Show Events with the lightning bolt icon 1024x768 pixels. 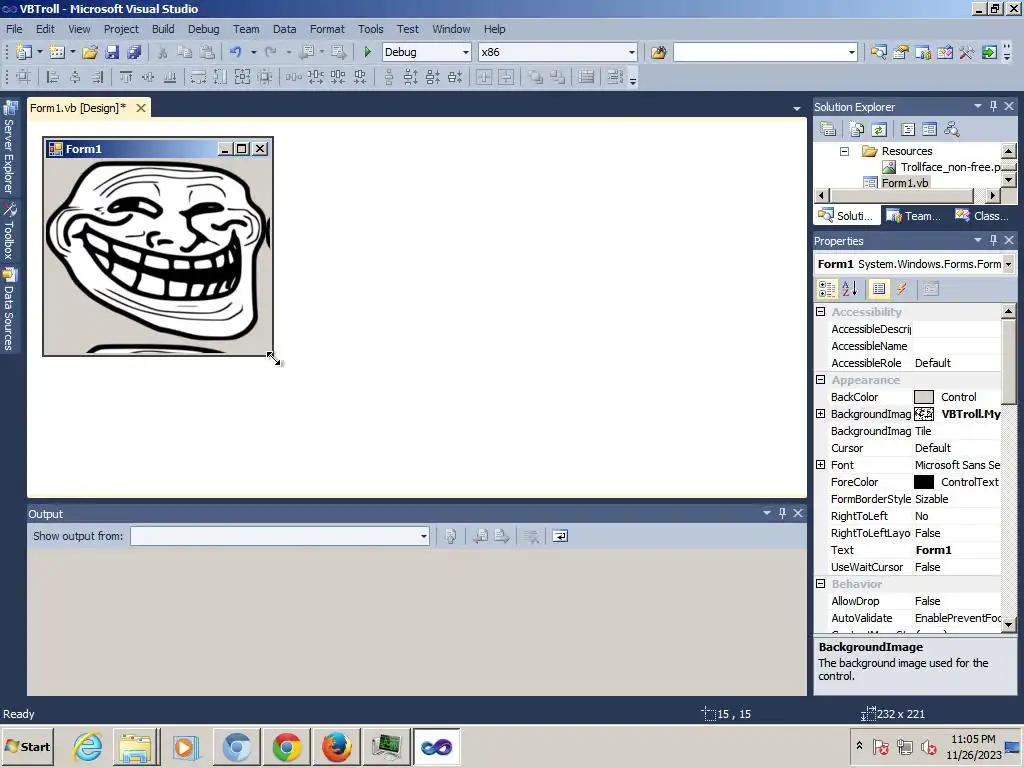coord(902,289)
